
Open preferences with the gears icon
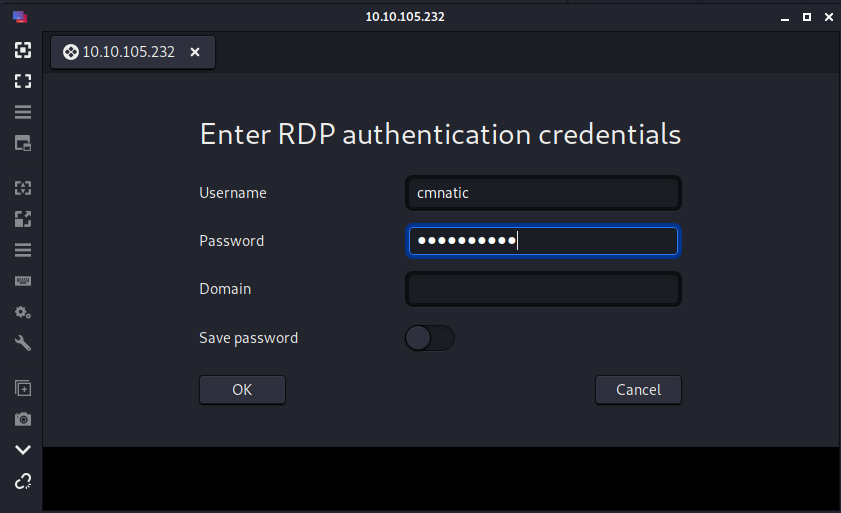point(23,312)
